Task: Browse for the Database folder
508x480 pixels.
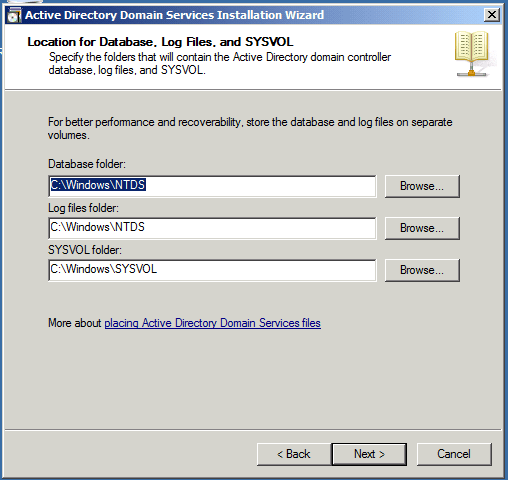Action: click(x=422, y=186)
